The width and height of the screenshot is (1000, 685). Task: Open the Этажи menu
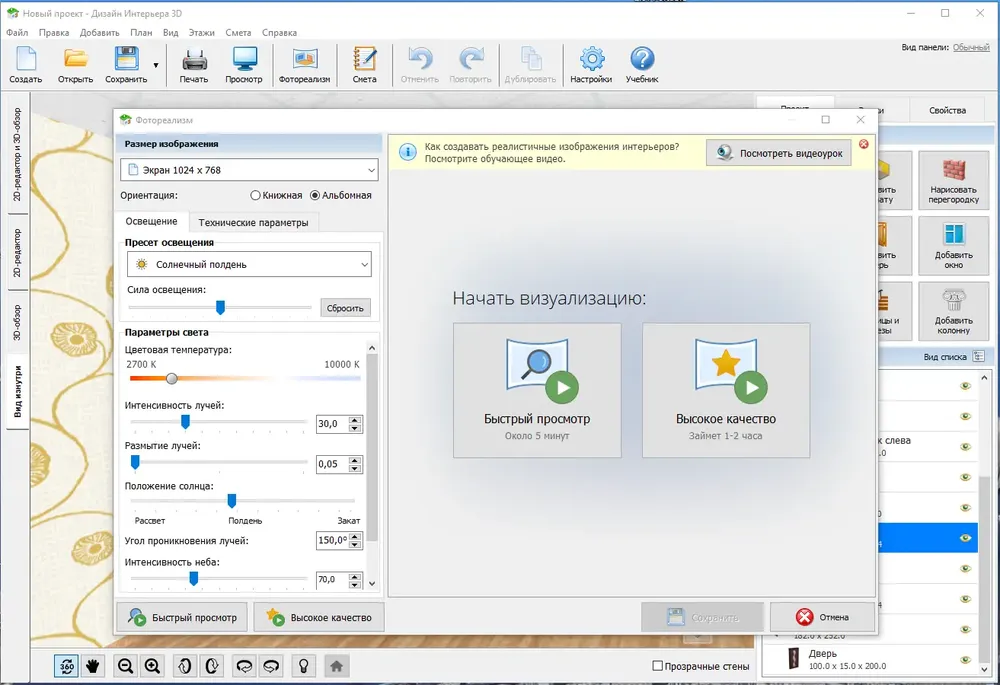coord(202,33)
